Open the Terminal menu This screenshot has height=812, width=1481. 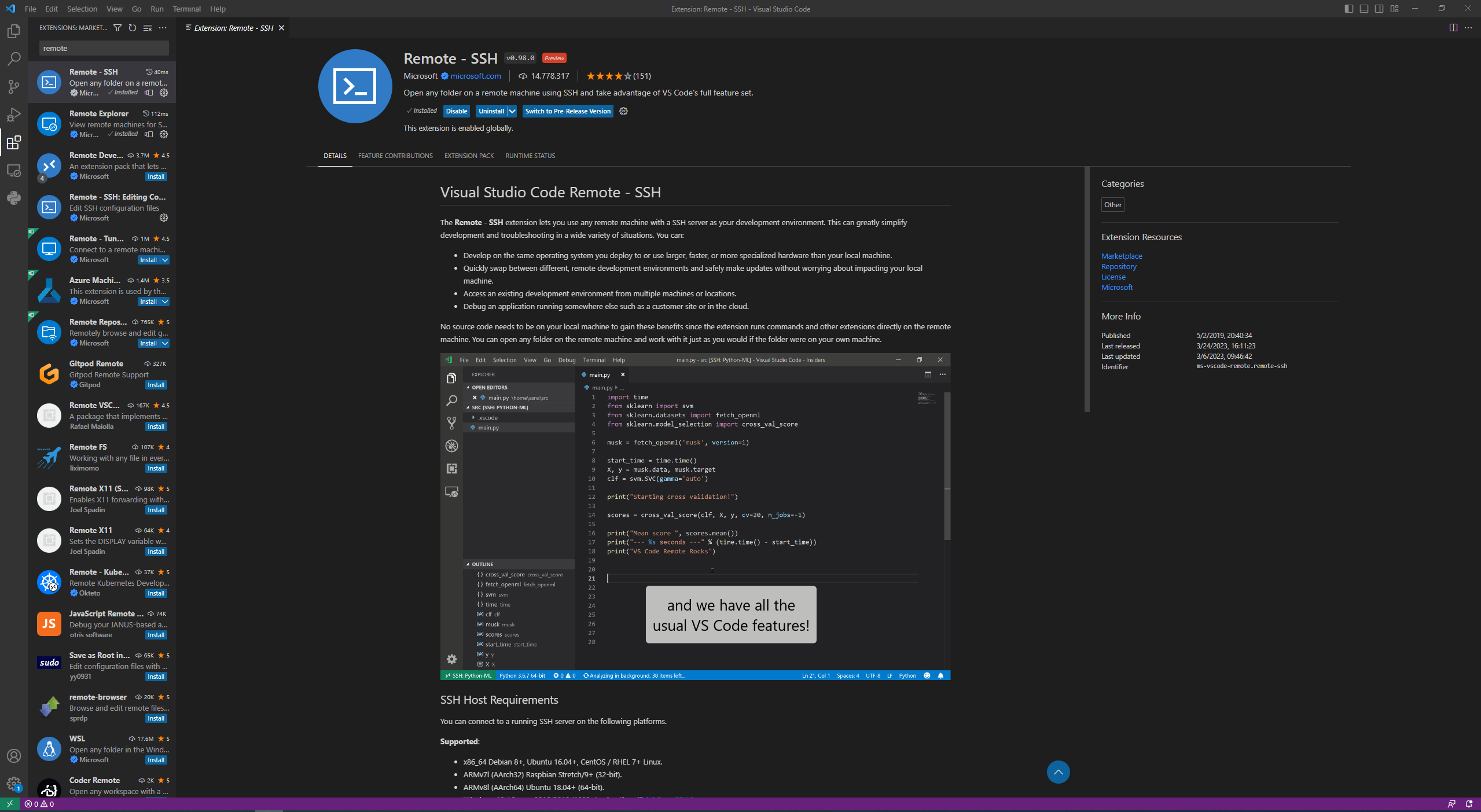(x=186, y=9)
